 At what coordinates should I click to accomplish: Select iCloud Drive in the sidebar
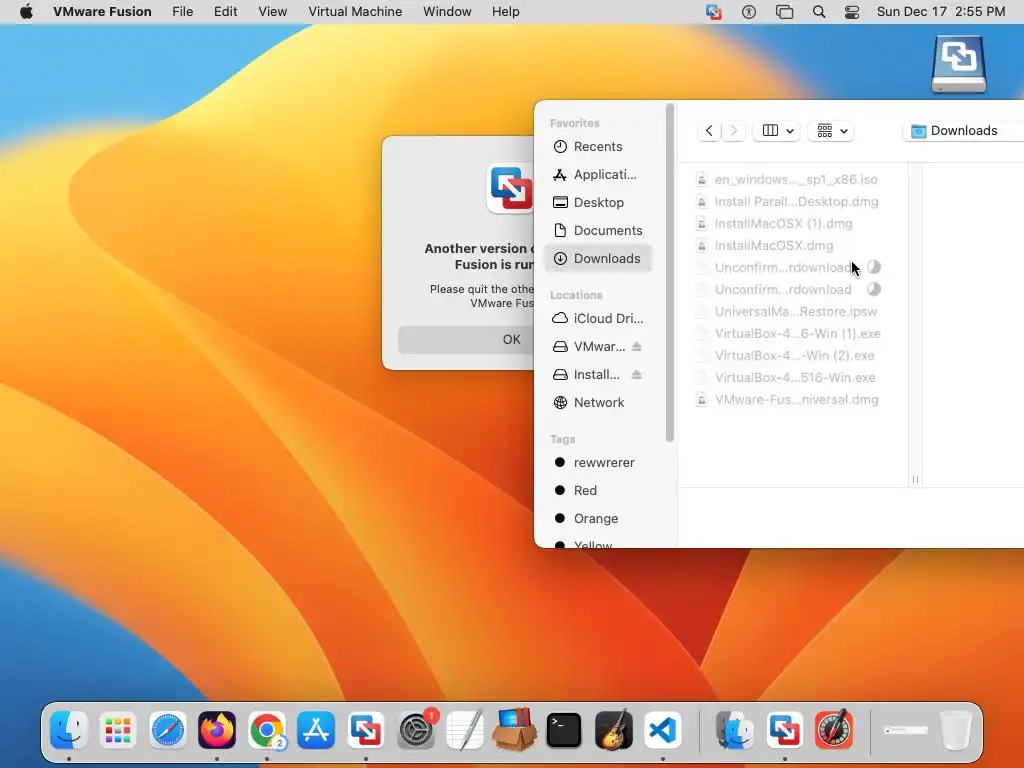coord(598,318)
